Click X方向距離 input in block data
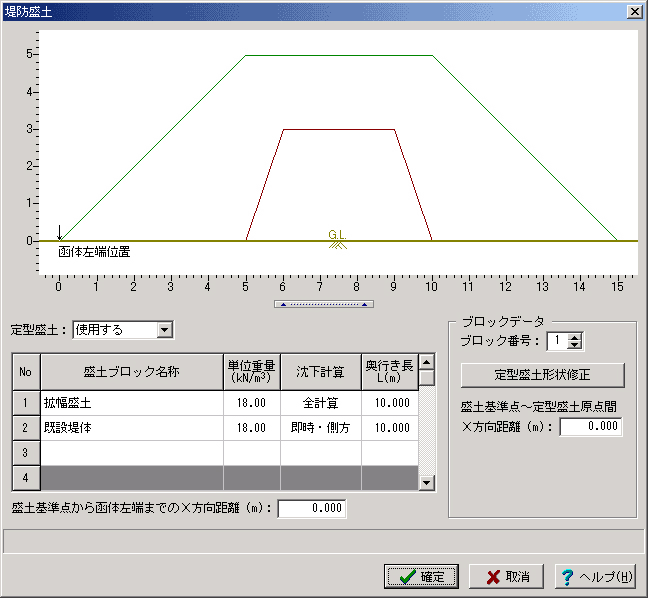The width and height of the screenshot is (648, 598). (591, 426)
